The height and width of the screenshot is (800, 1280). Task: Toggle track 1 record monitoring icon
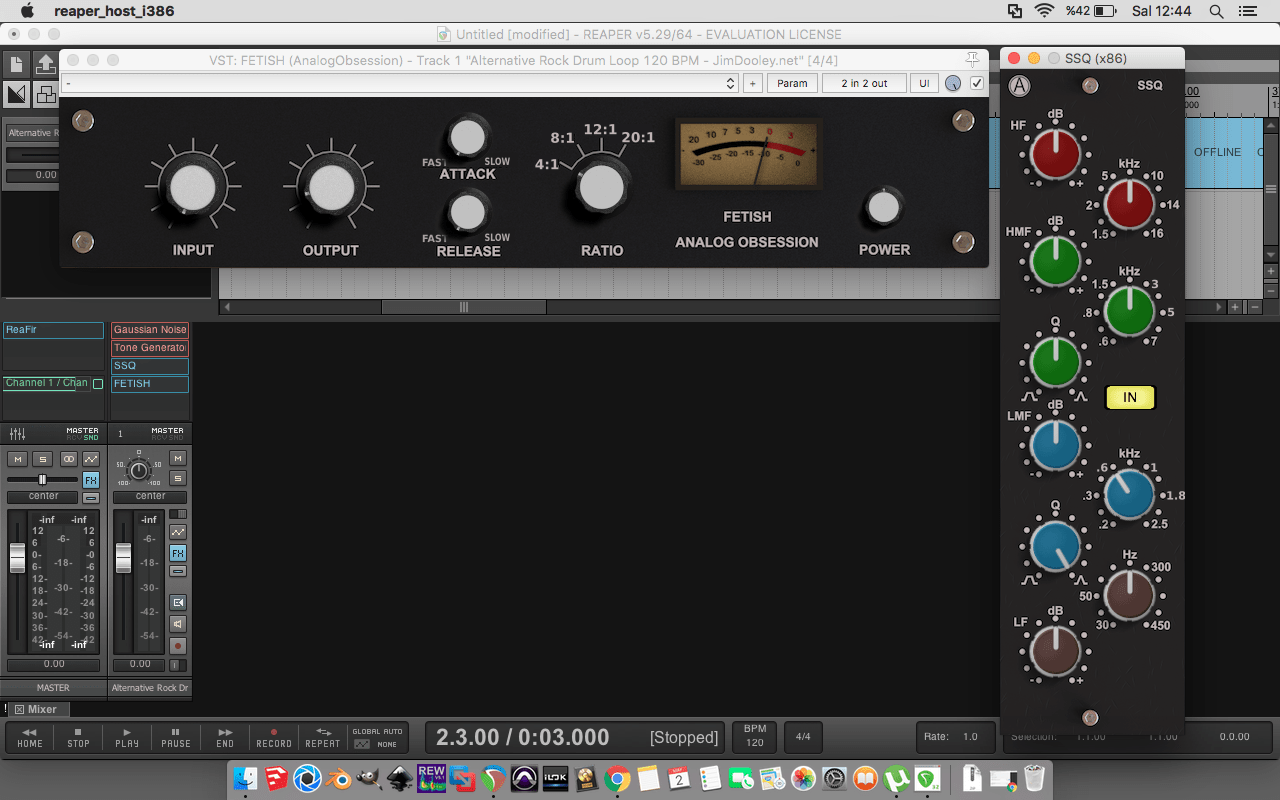pos(178,624)
